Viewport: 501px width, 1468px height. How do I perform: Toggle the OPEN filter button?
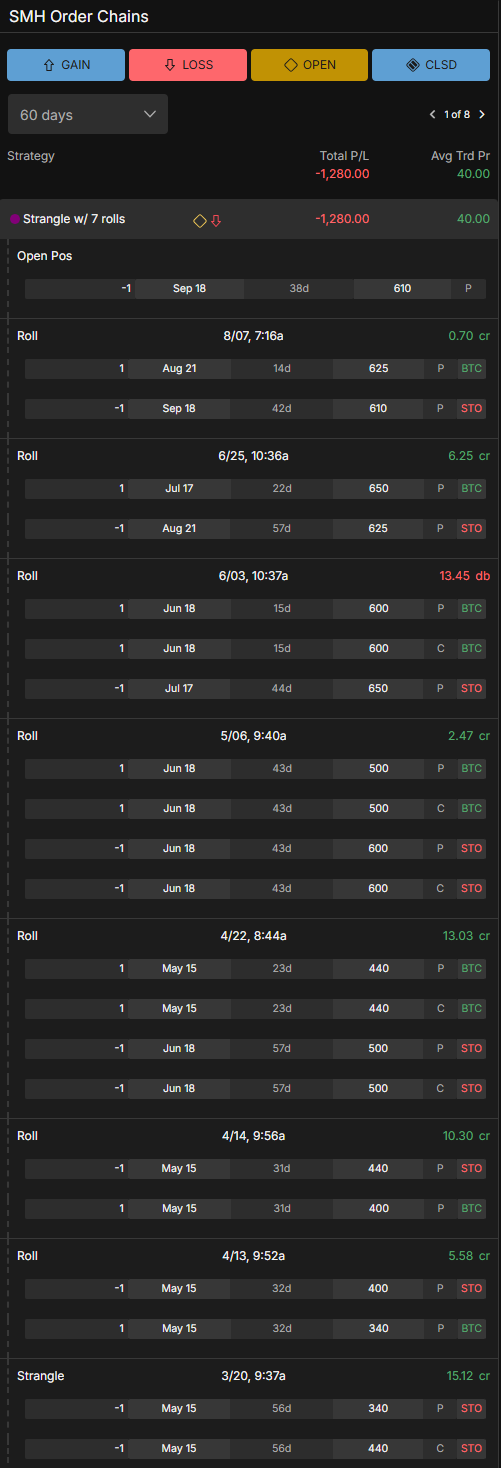coord(309,65)
